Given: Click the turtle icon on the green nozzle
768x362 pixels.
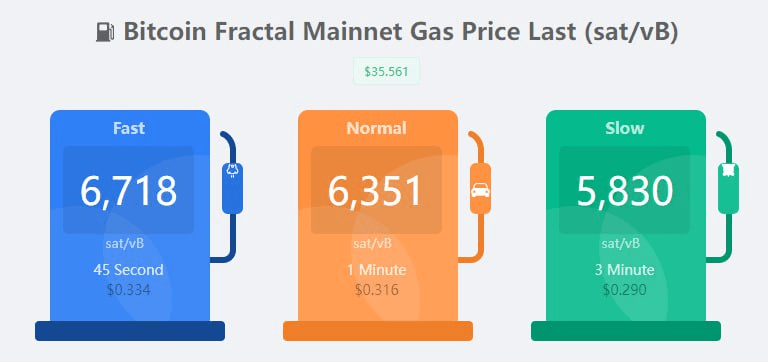Looking at the screenshot, I should pyautogui.click(x=728, y=171).
